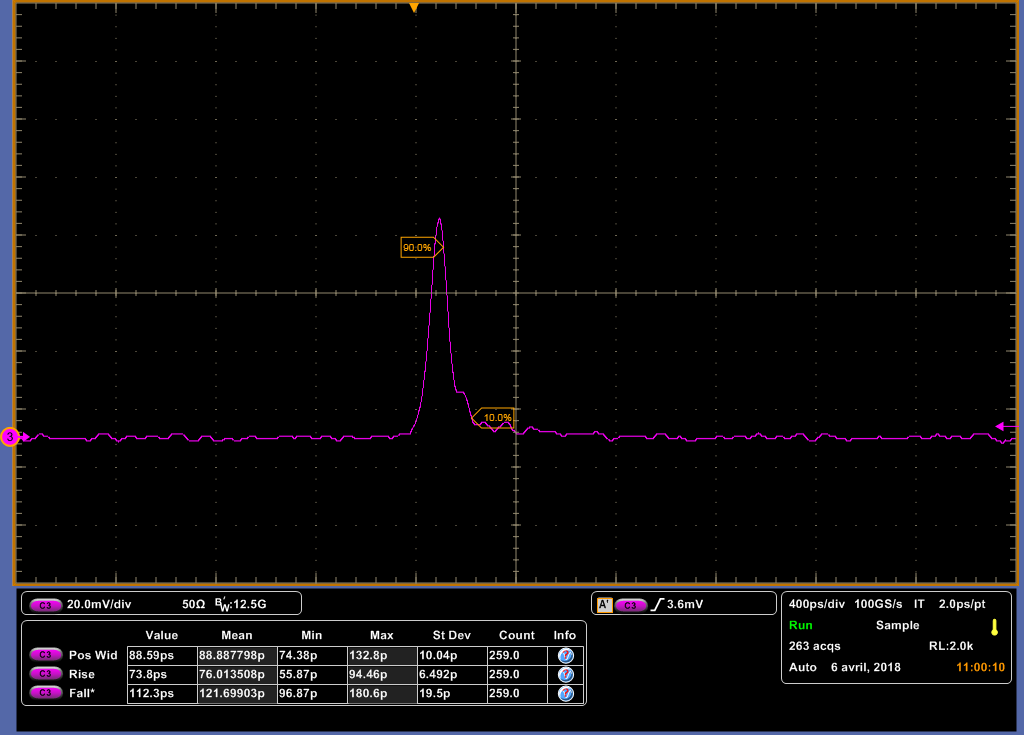Screen dimensions: 1024x736
Task: Open the info icon for Fall* measurement
Action: coord(566,694)
